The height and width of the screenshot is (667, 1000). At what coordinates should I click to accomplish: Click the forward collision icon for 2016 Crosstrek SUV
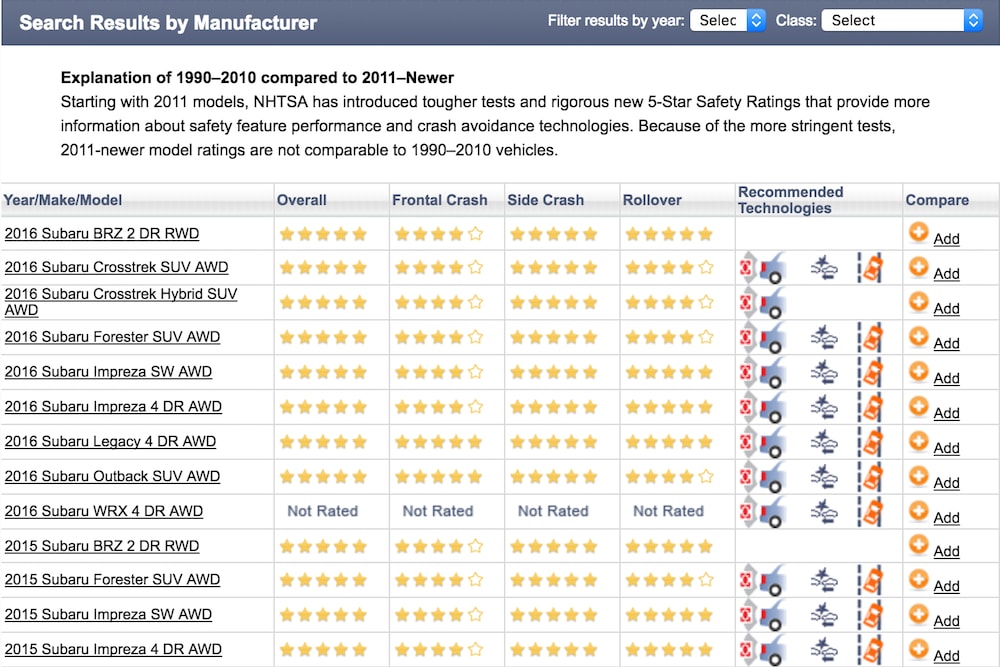[x=824, y=268]
